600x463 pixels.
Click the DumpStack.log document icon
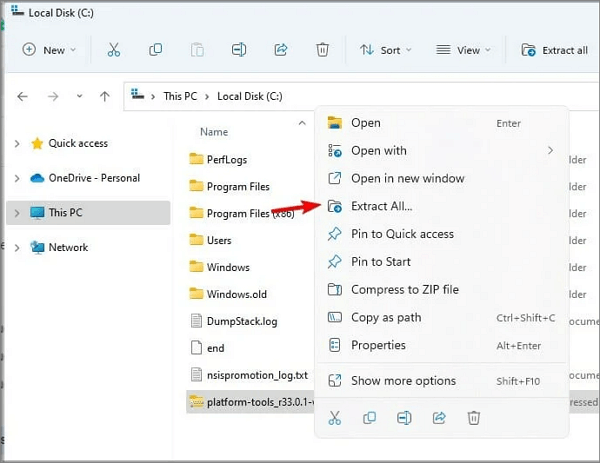(196, 321)
